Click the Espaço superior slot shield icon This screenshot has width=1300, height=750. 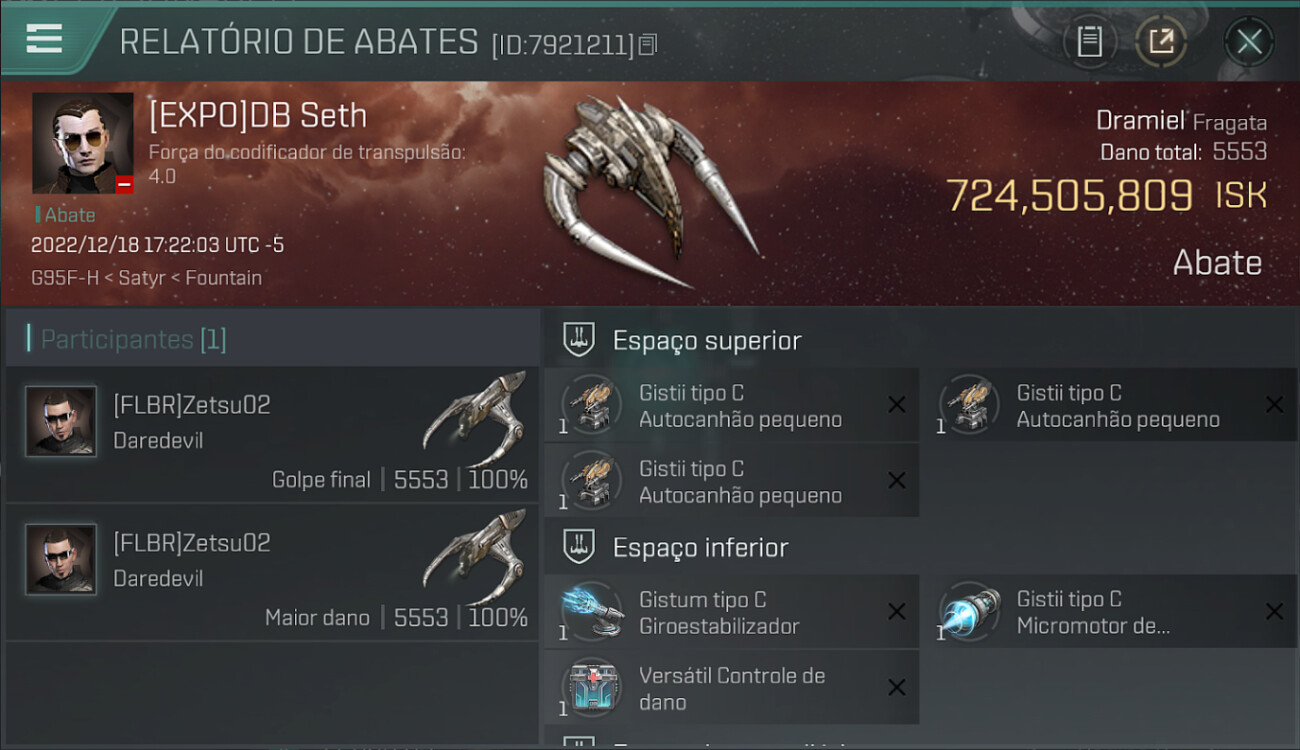580,340
